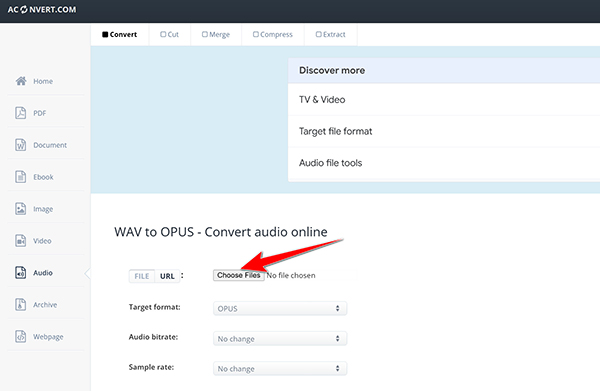The image size is (600, 391).
Task: Click the PDF file icon
Action: click(x=21, y=113)
